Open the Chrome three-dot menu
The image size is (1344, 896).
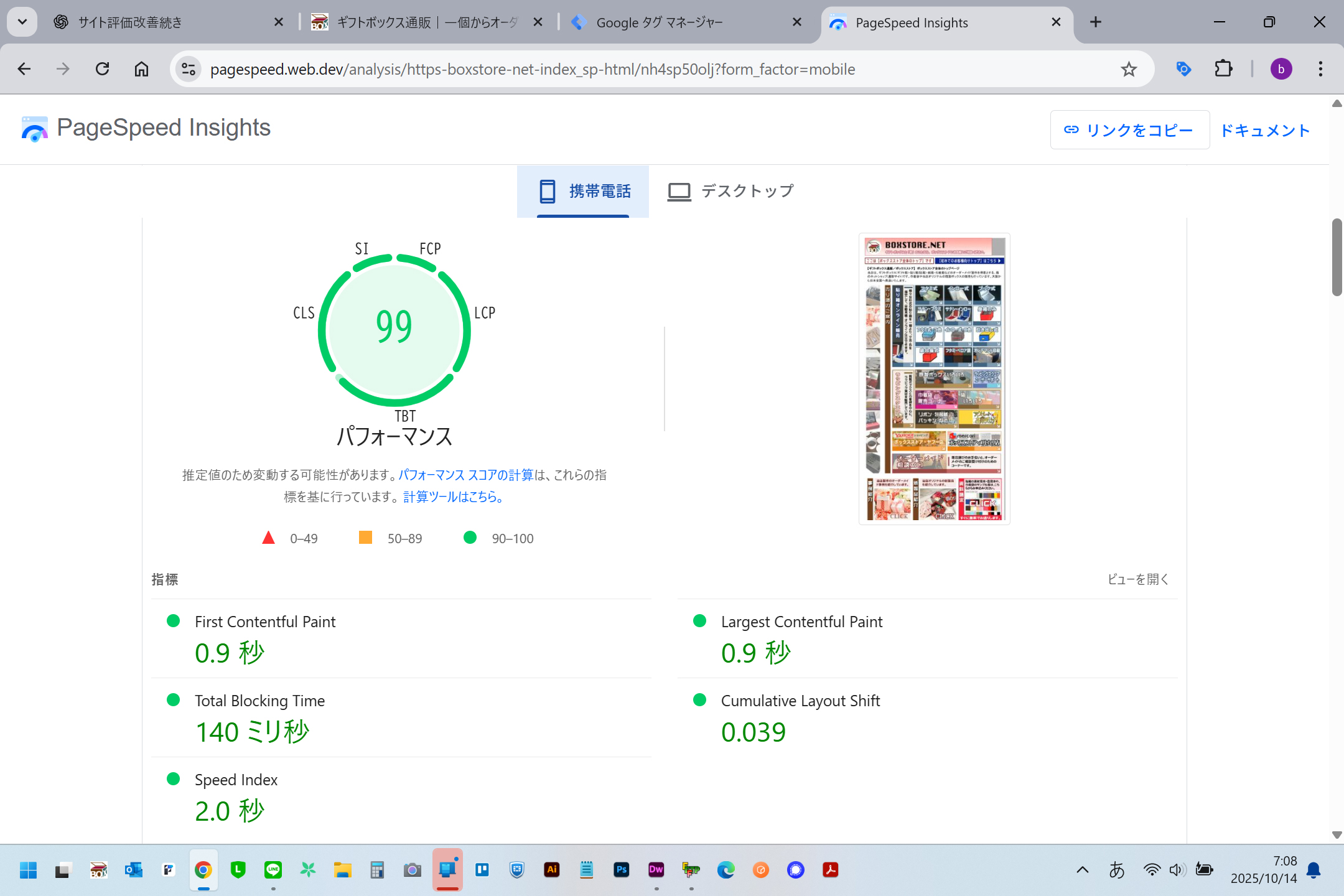[x=1320, y=68]
